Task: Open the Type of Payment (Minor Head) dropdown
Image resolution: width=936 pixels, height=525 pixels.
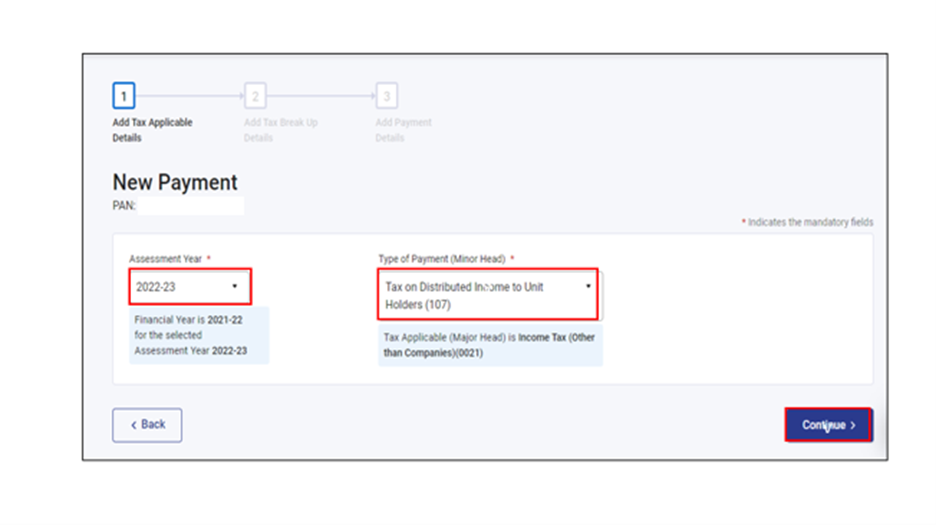Action: [x=487, y=294]
